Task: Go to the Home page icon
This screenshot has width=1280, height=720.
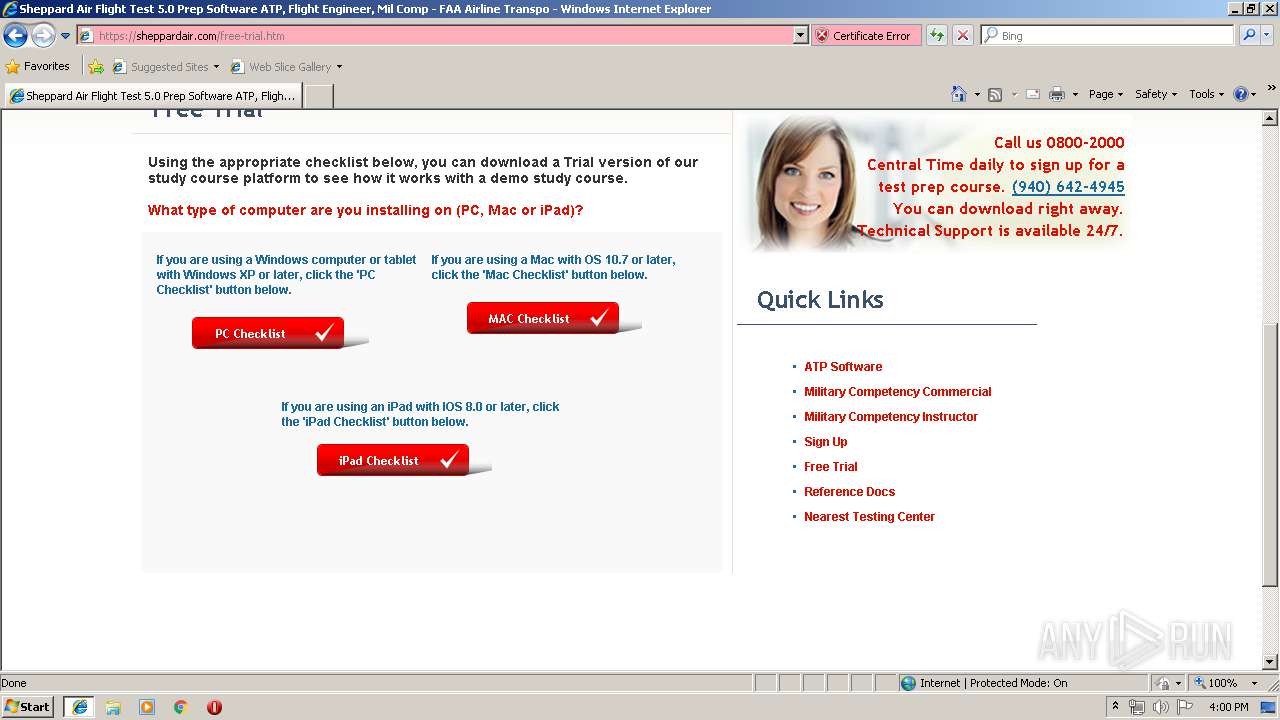Action: [x=958, y=94]
